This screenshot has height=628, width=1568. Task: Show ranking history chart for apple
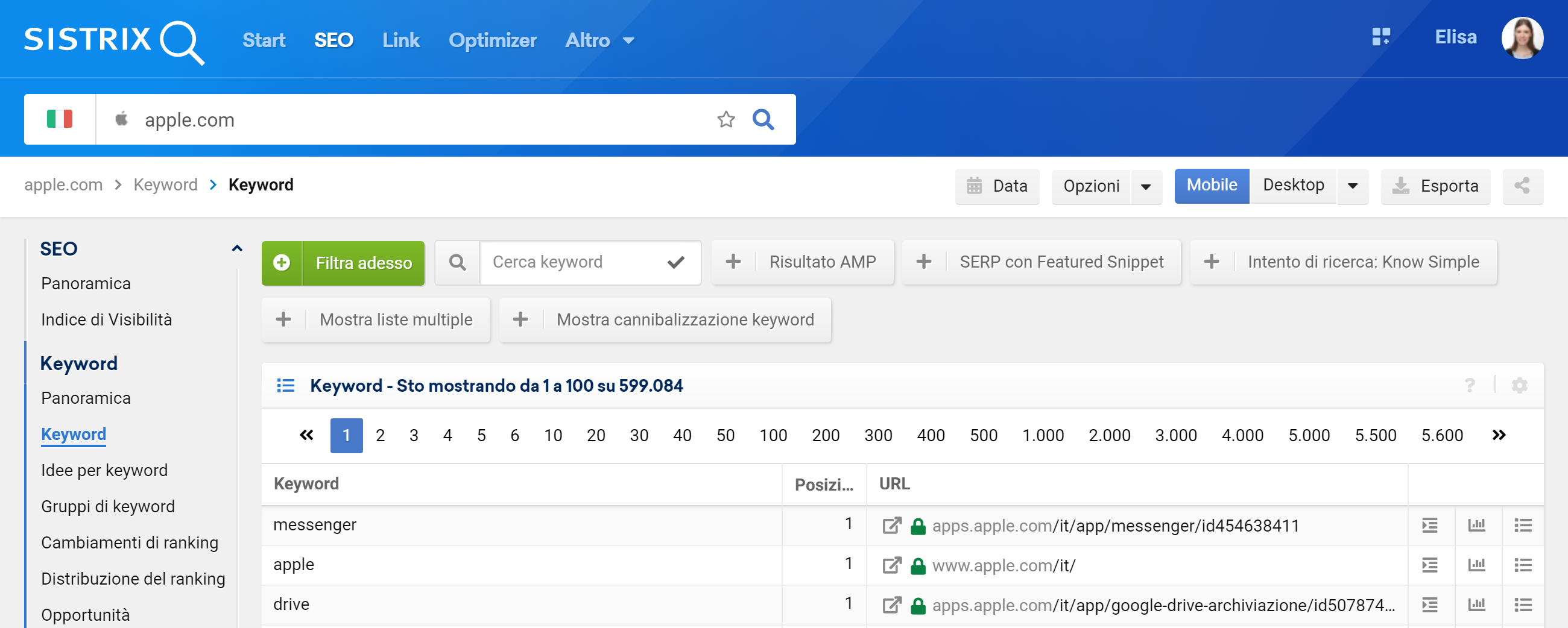1476,565
